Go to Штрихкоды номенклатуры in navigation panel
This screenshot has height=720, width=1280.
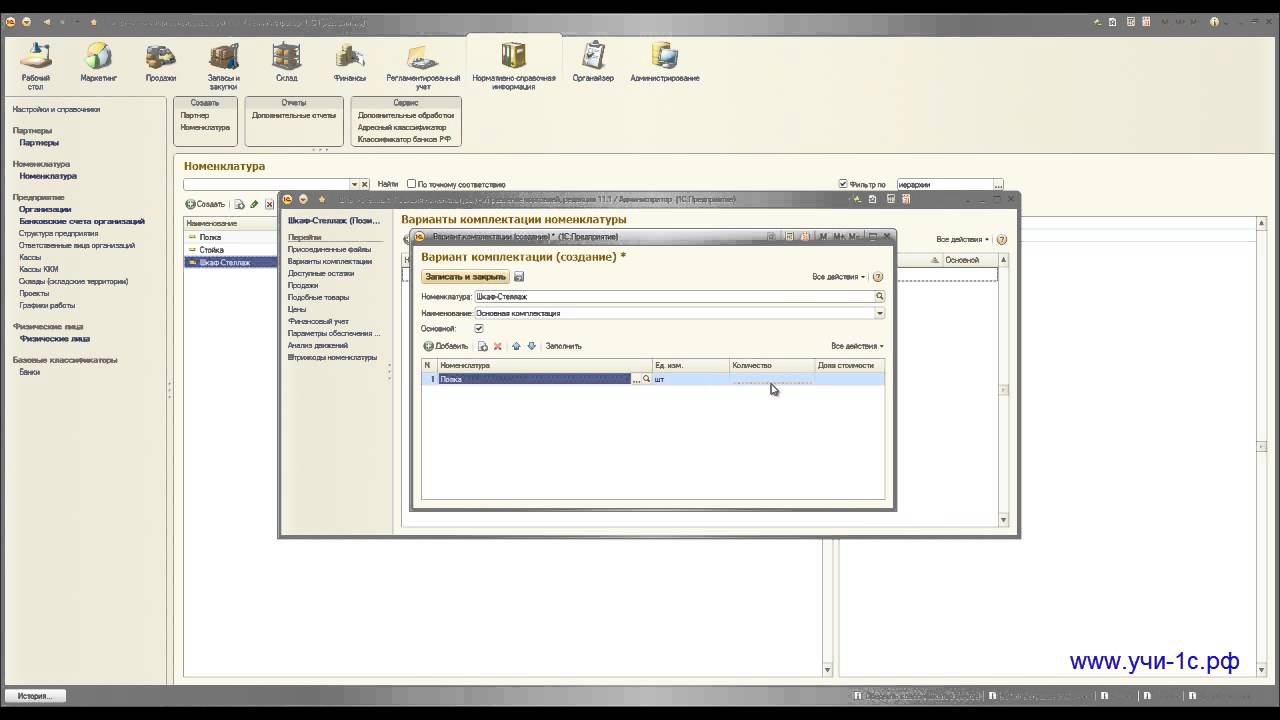(x=332, y=357)
